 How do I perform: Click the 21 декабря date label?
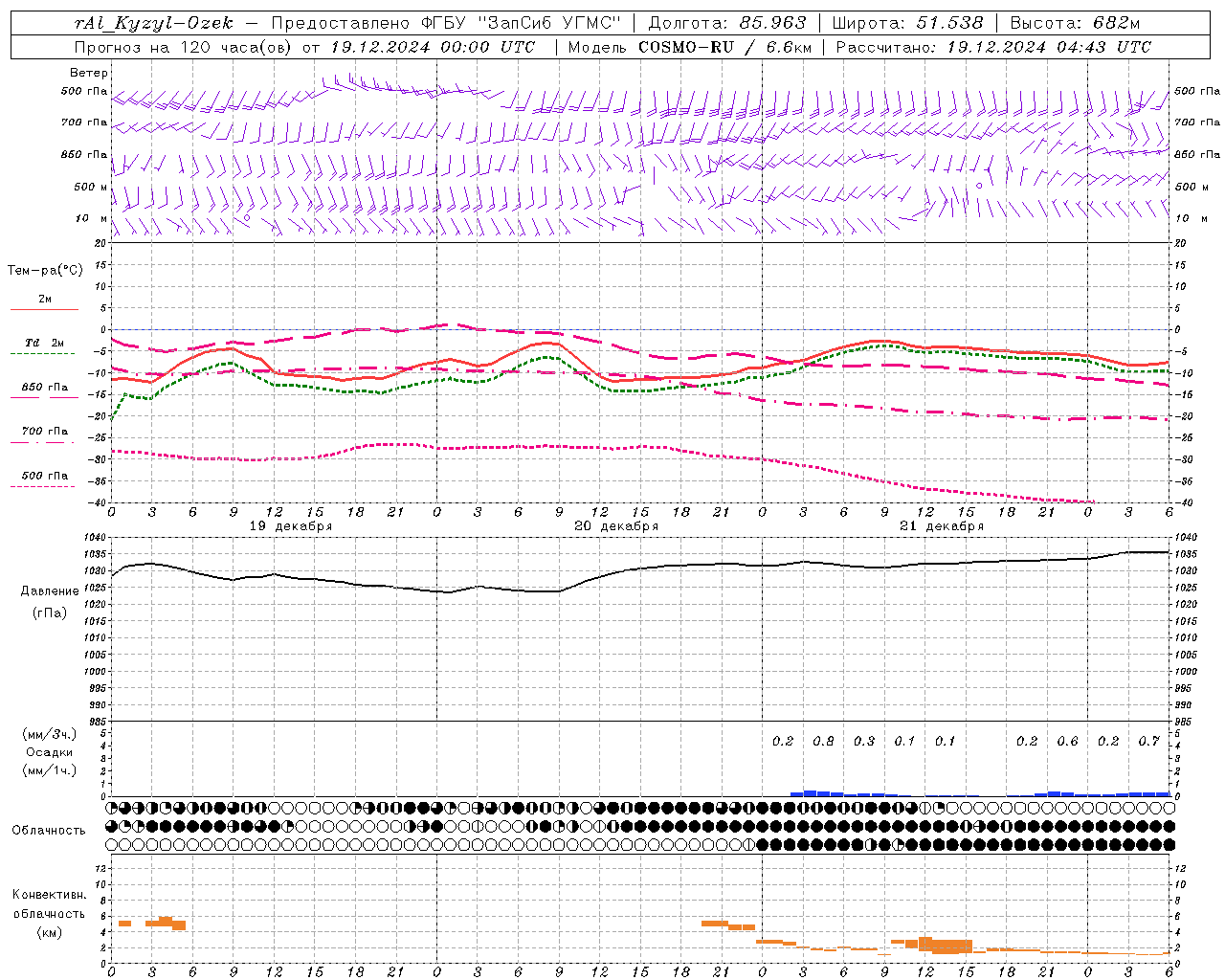click(x=942, y=526)
